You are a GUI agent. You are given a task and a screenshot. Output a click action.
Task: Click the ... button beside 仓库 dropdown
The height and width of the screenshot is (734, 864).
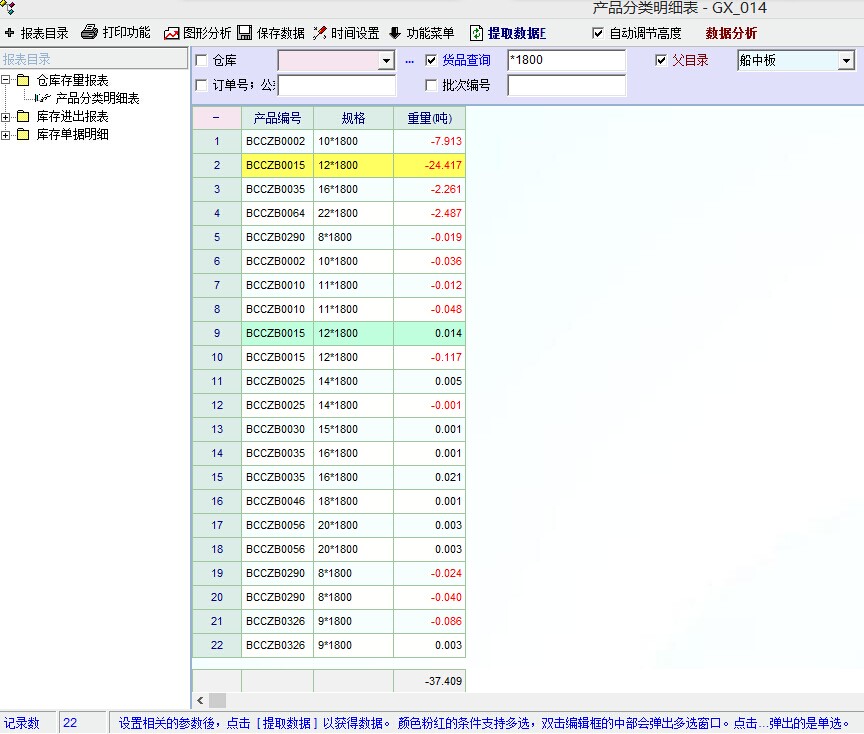[409, 61]
